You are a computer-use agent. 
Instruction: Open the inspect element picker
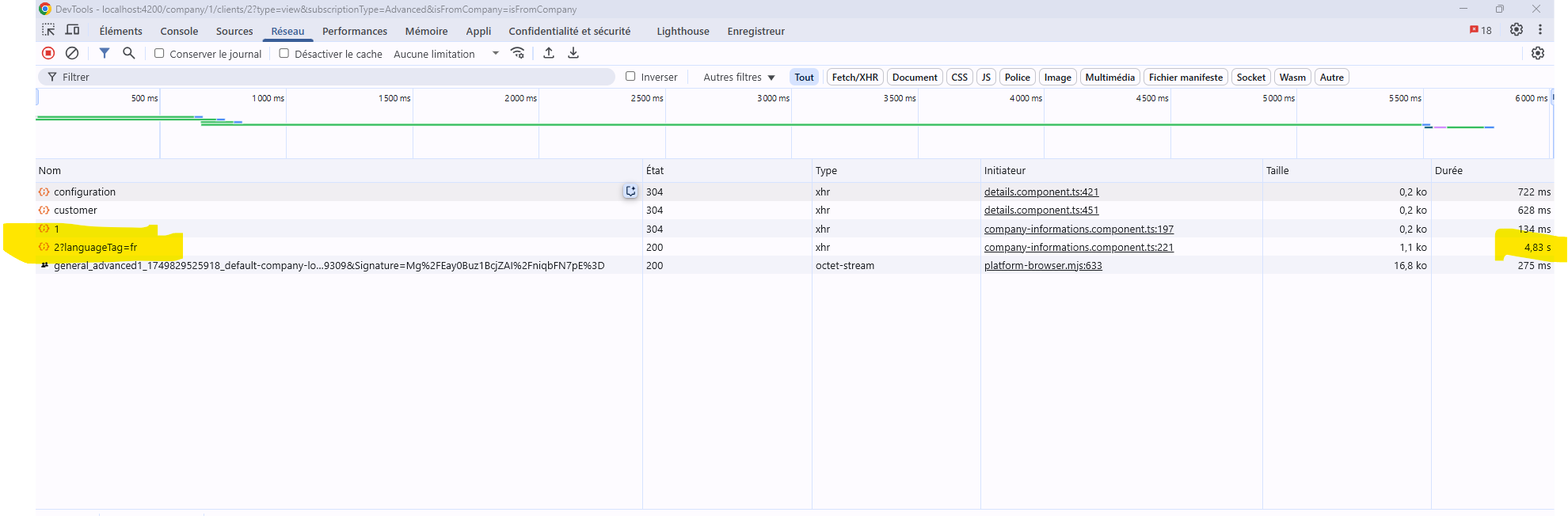point(48,30)
